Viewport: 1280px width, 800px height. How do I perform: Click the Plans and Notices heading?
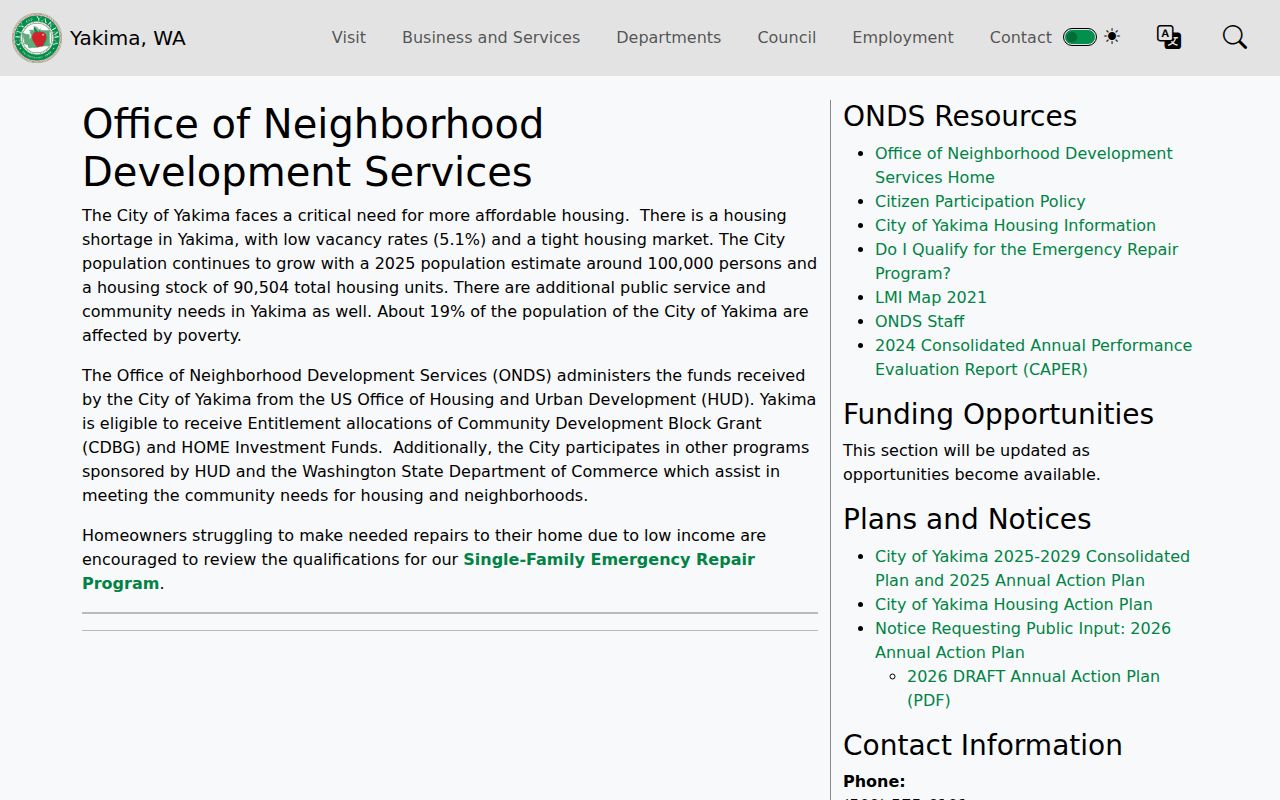click(967, 519)
